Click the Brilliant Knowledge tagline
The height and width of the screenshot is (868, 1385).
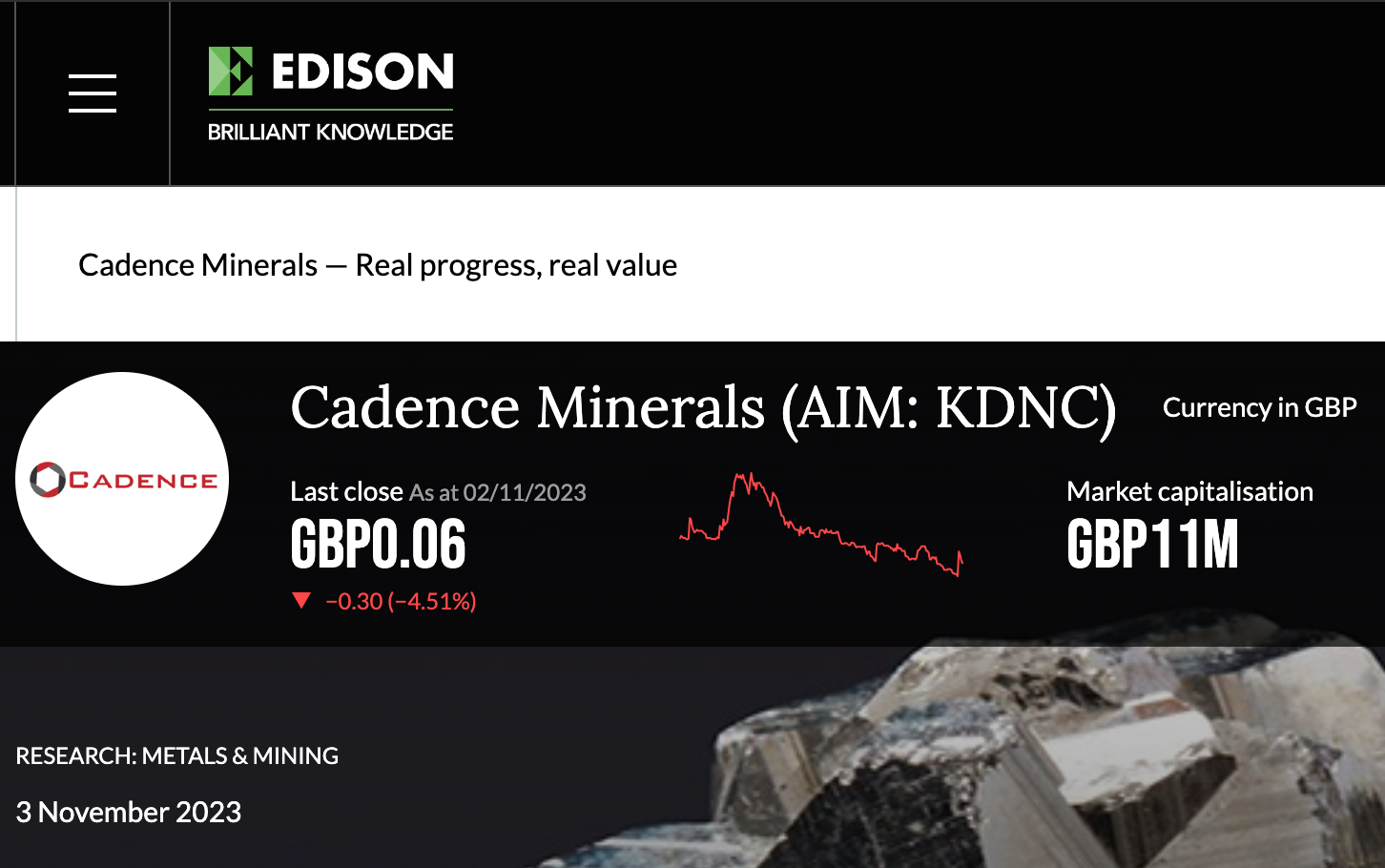[330, 133]
